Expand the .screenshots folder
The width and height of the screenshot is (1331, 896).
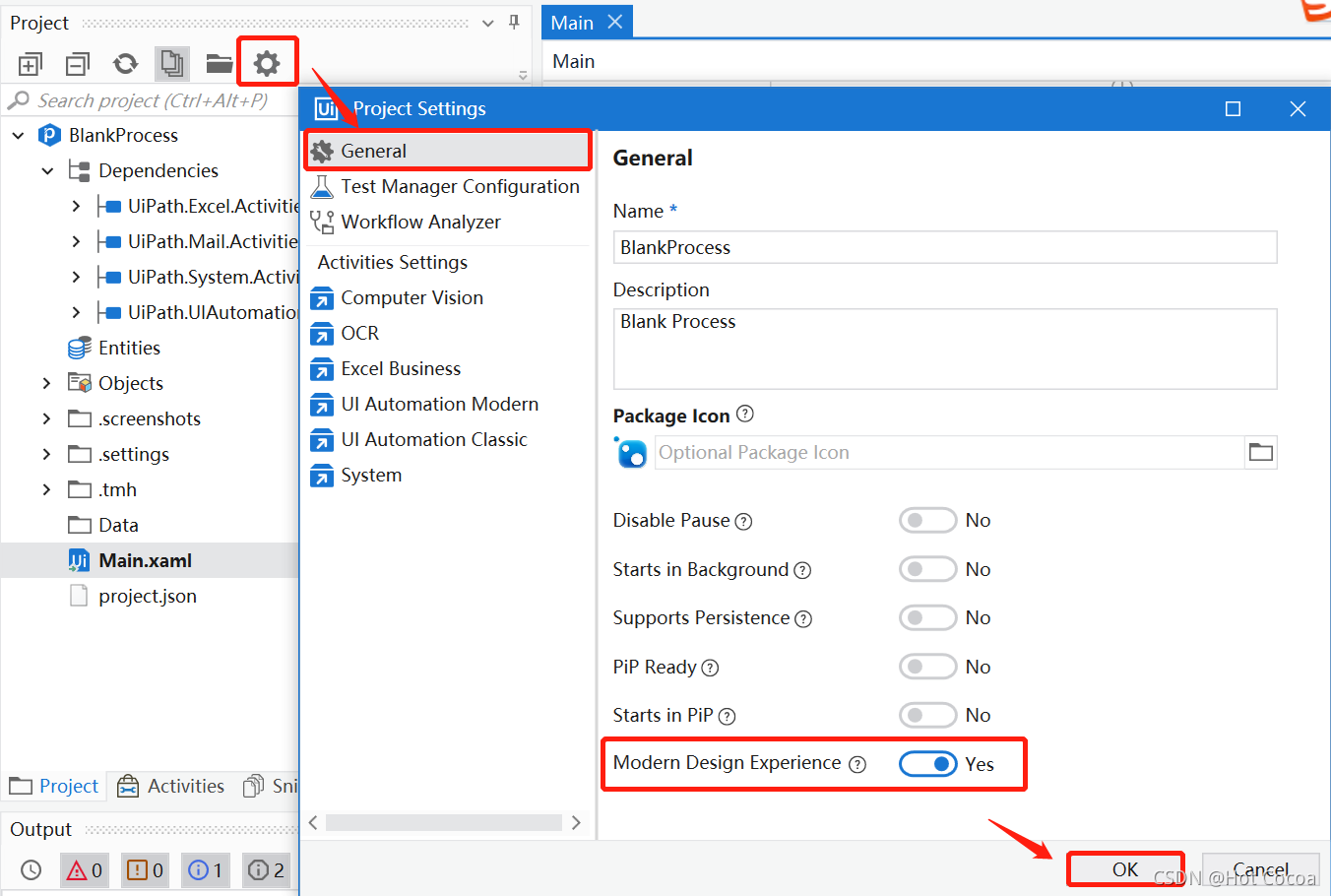46,419
